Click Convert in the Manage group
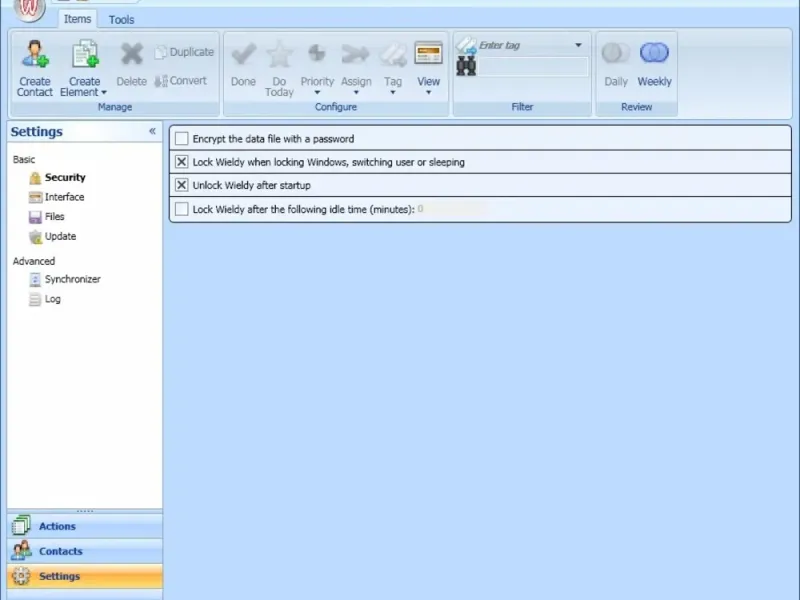Viewport: 800px width, 600px height. click(181, 81)
